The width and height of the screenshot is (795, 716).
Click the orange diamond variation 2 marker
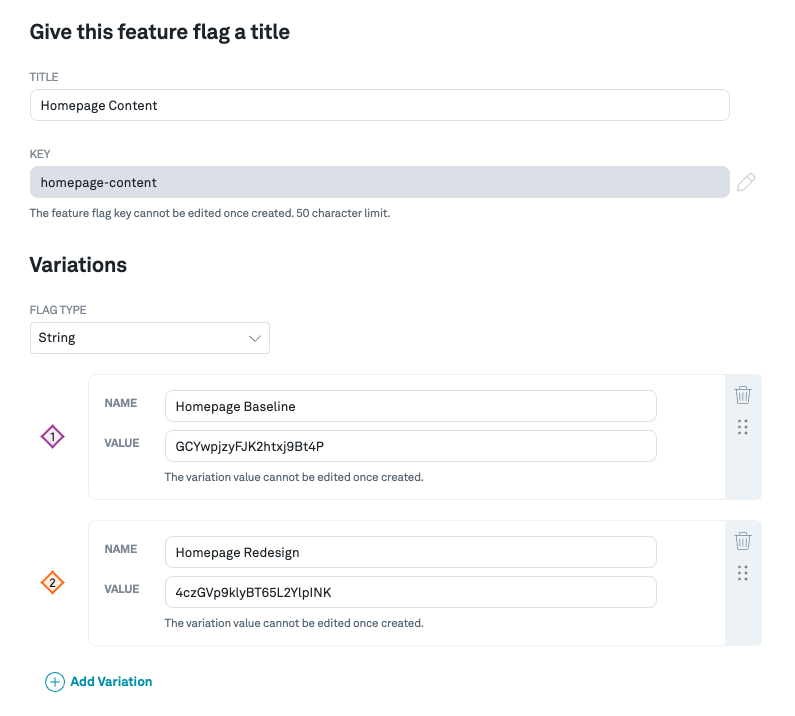[52, 583]
